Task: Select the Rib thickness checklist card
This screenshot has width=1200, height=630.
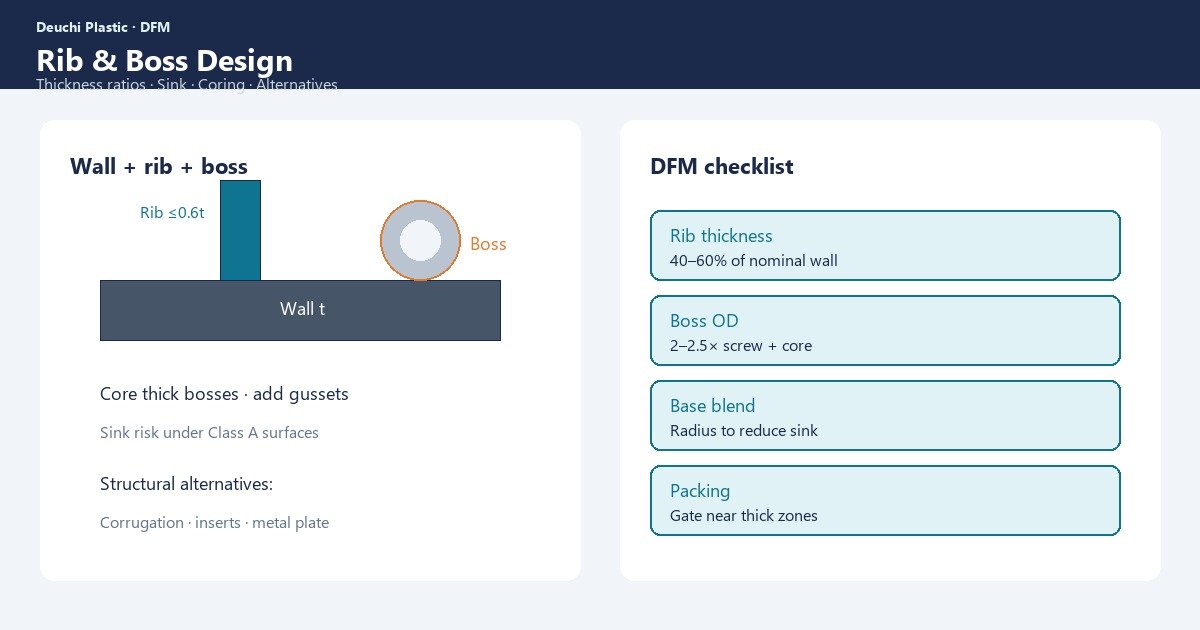Action: 885,245
